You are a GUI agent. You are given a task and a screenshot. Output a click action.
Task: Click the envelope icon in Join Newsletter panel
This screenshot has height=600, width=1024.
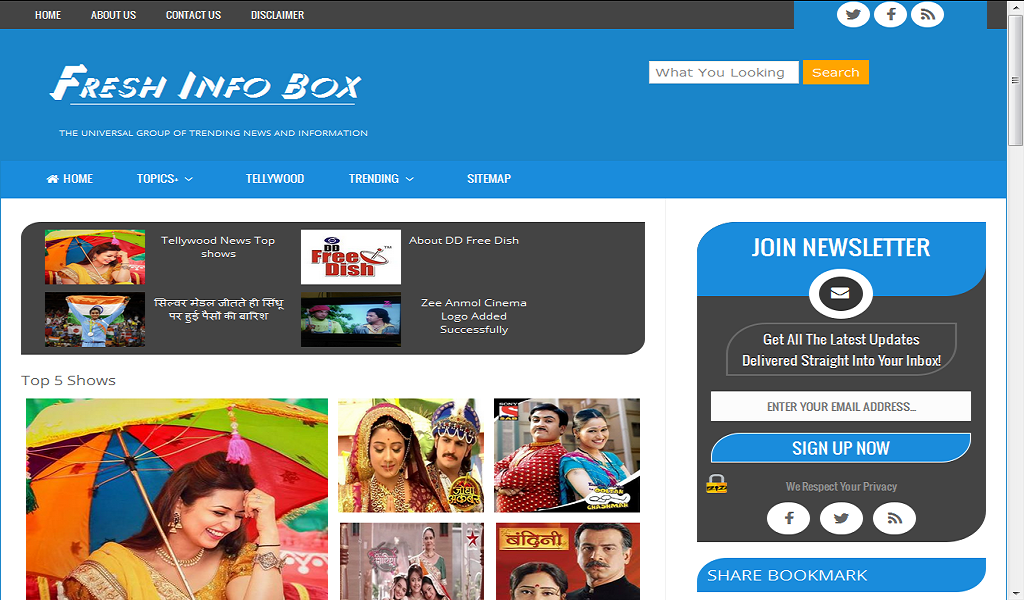point(840,293)
